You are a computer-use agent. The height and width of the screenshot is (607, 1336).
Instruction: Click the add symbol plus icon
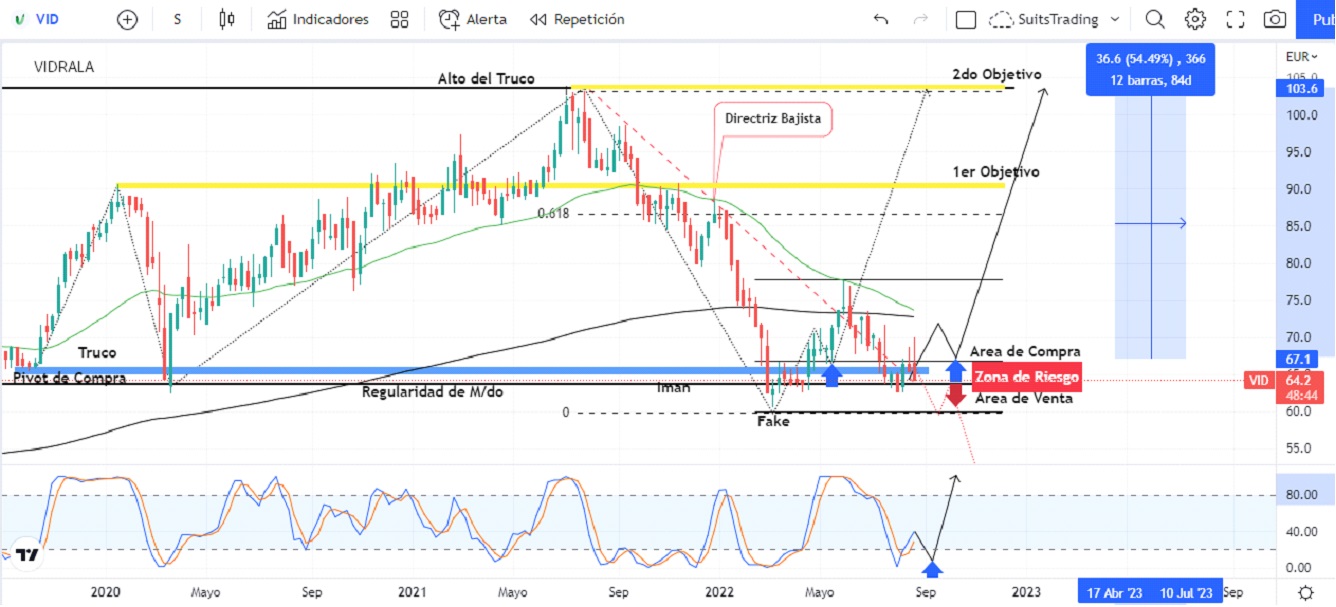(x=127, y=19)
